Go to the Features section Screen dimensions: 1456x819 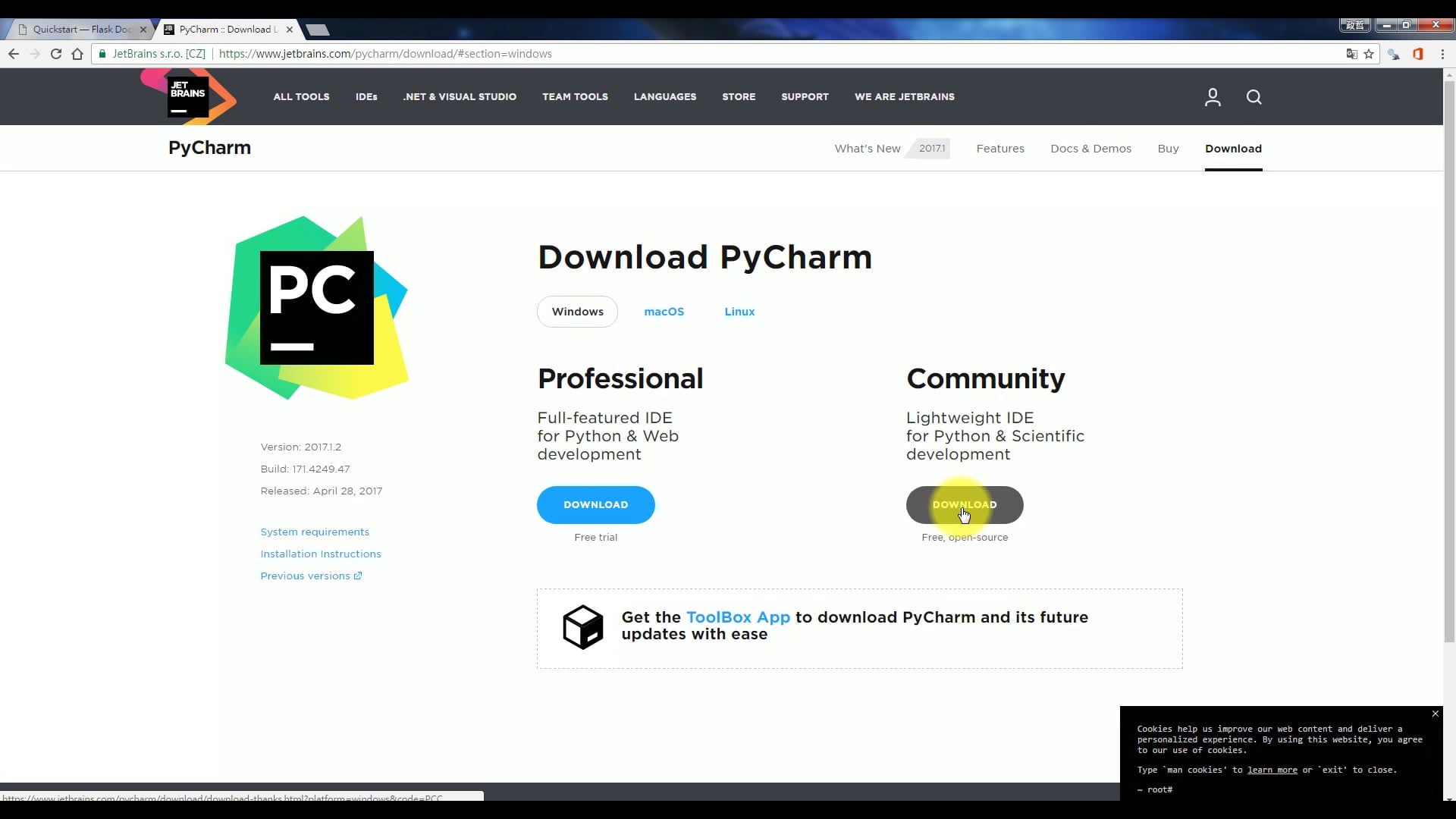click(x=1000, y=148)
